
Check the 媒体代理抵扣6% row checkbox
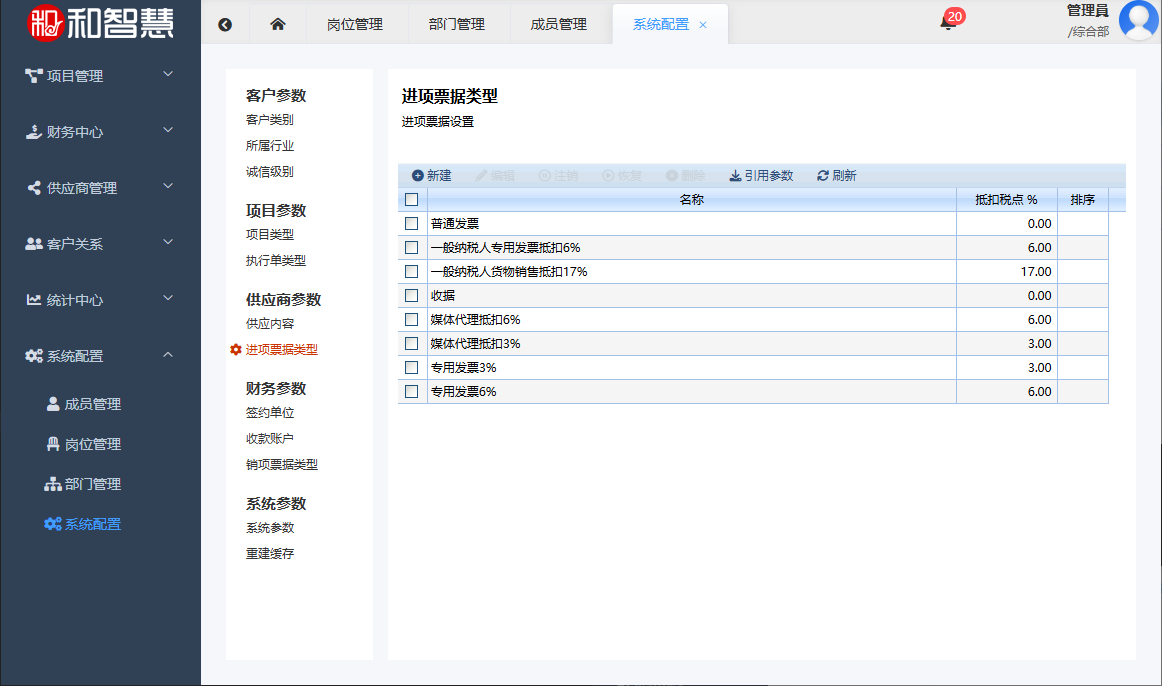point(412,319)
